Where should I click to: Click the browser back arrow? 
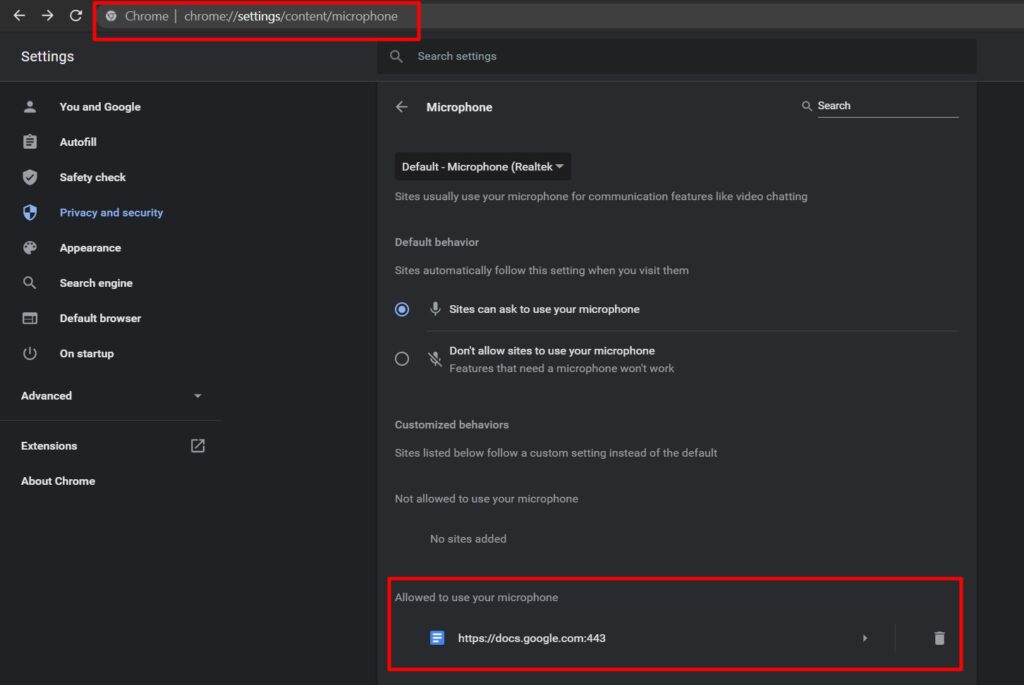click(x=19, y=16)
